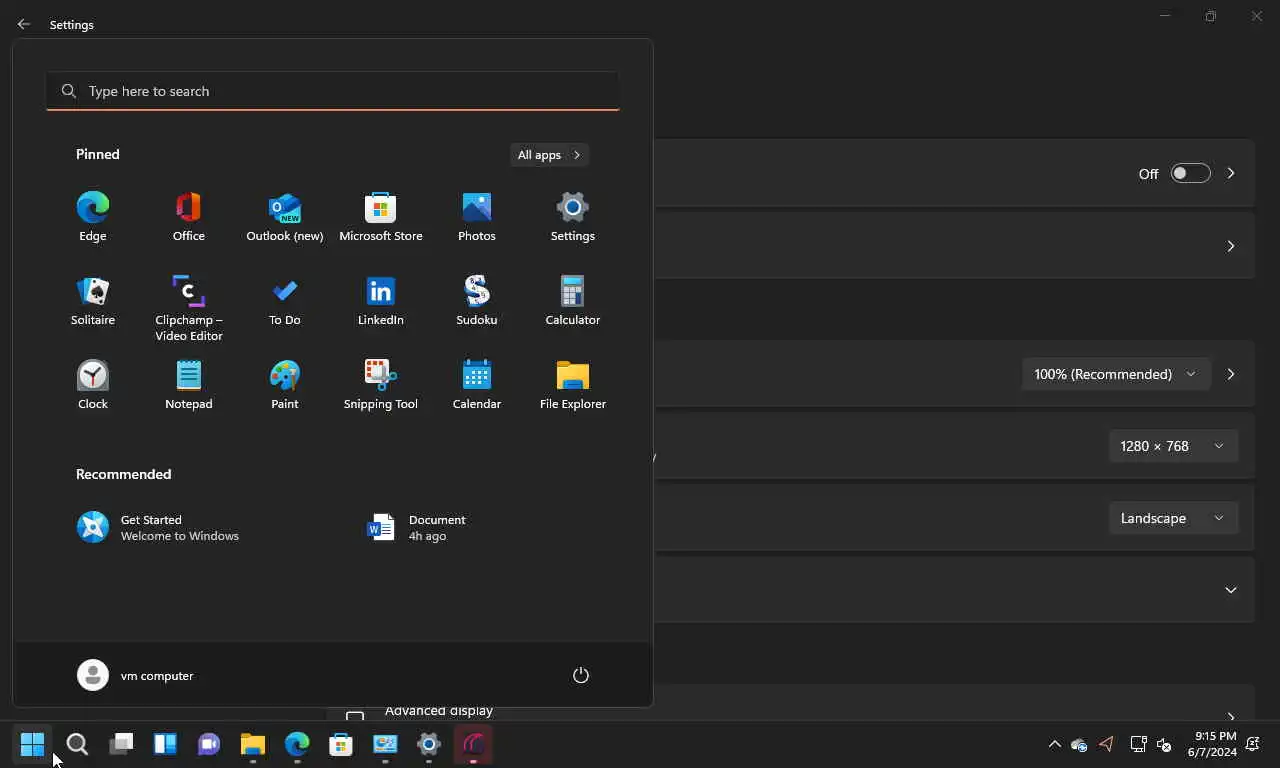Screen dimensions: 1280x768
Task: Click the Settings back arrow
Action: (24, 24)
